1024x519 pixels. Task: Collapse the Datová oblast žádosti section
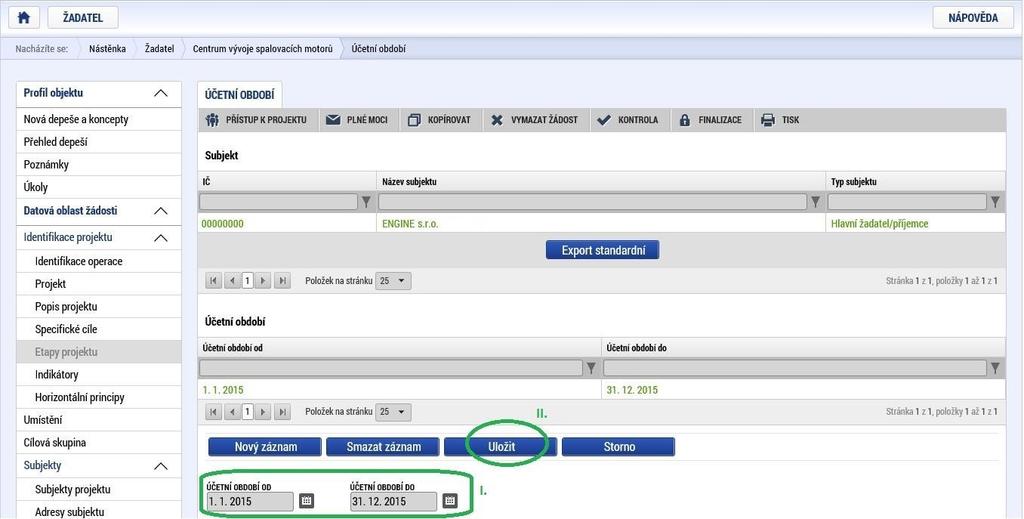161,211
